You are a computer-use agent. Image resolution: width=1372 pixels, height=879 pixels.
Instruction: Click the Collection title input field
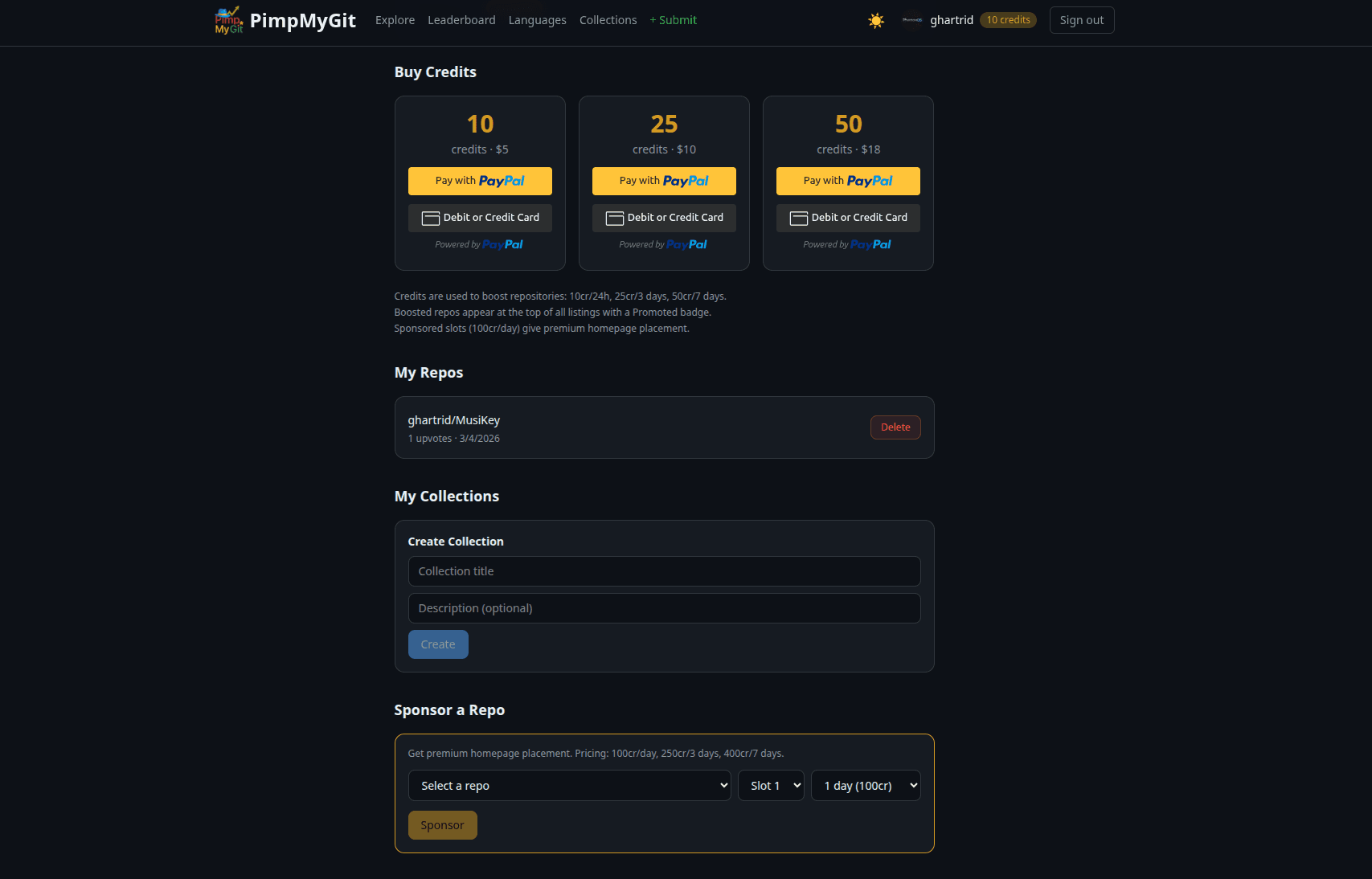664,571
